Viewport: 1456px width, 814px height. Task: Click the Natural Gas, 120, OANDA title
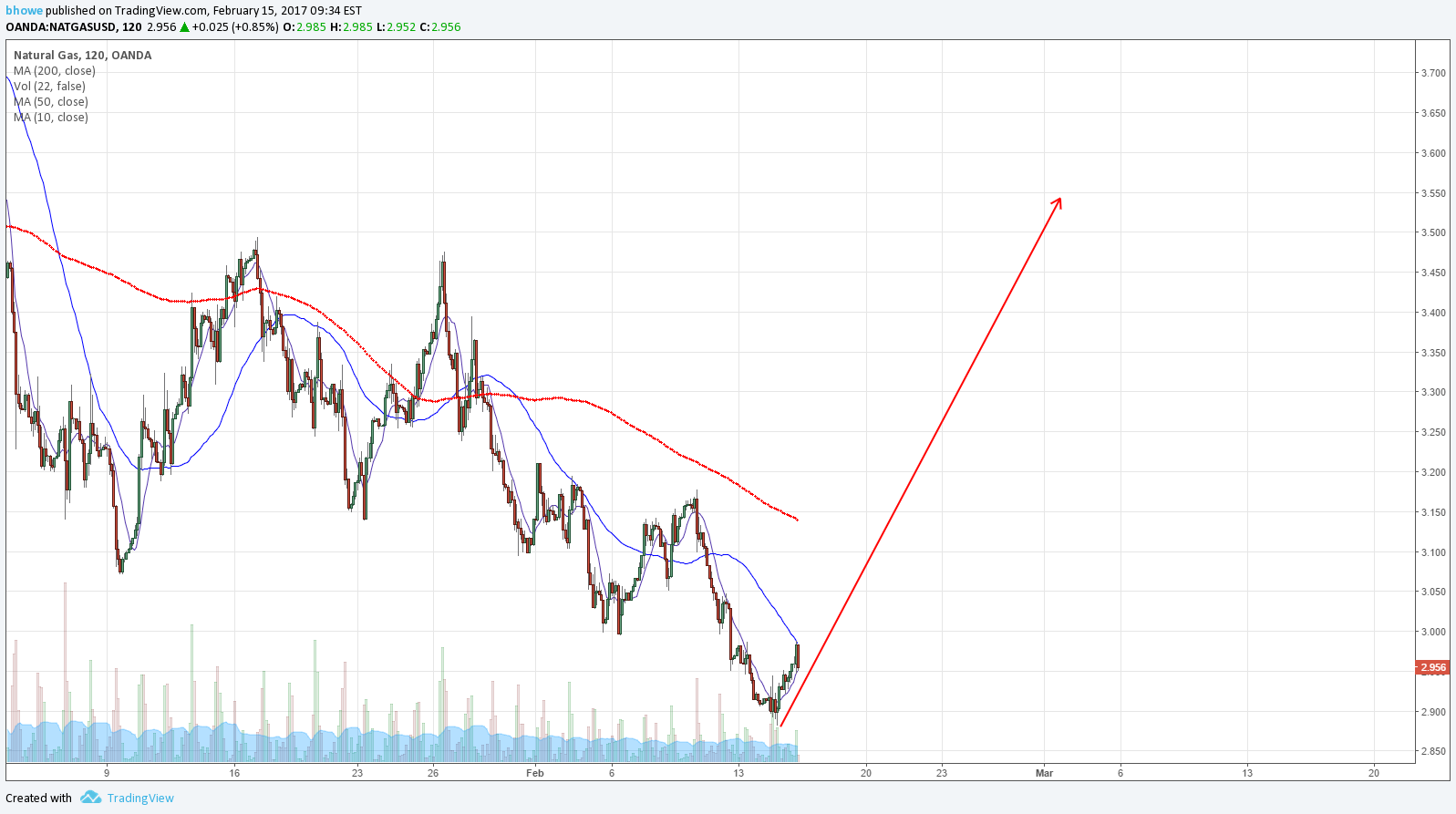83,56
